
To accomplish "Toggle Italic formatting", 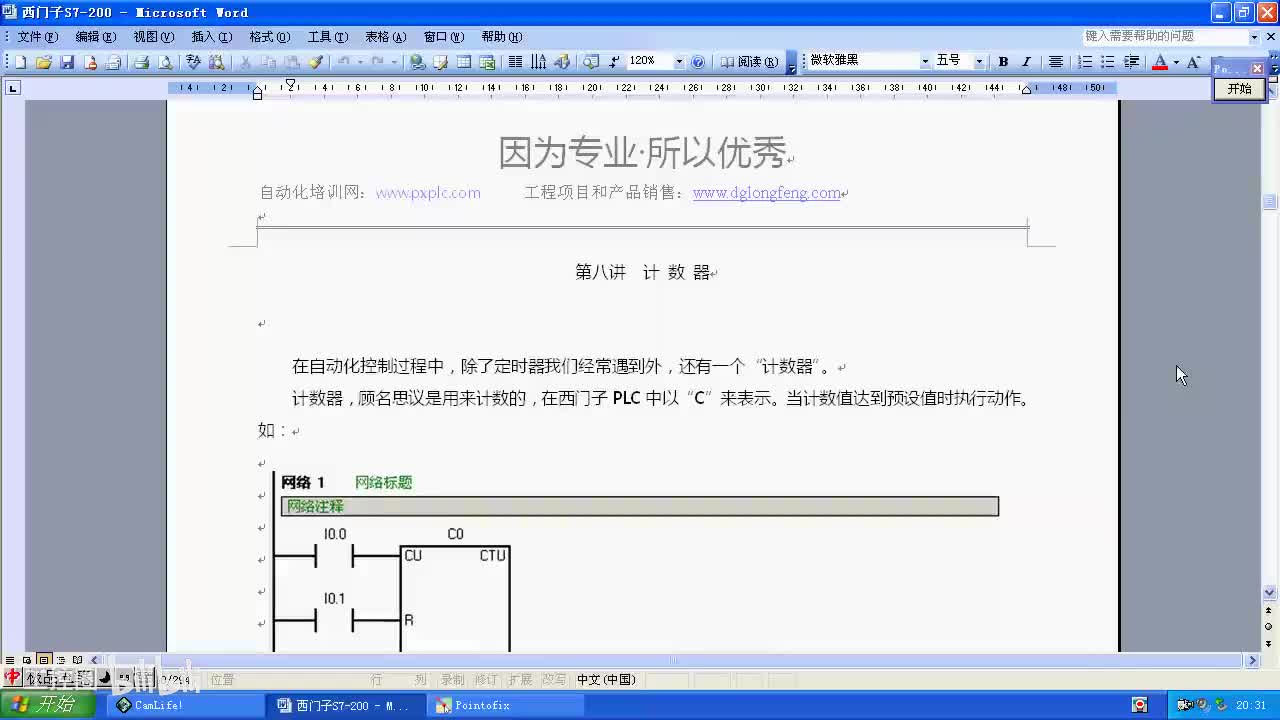I will [x=1026, y=62].
